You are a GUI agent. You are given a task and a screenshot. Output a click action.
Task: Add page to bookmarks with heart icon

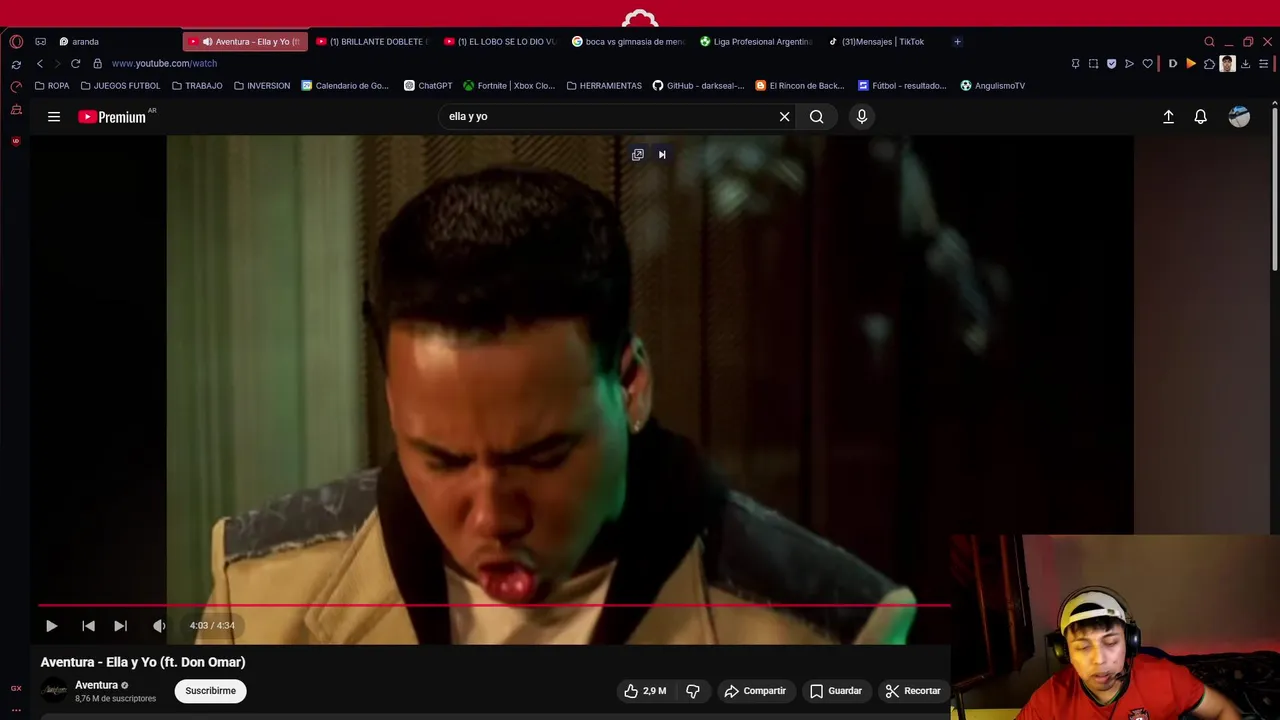coord(1147,64)
